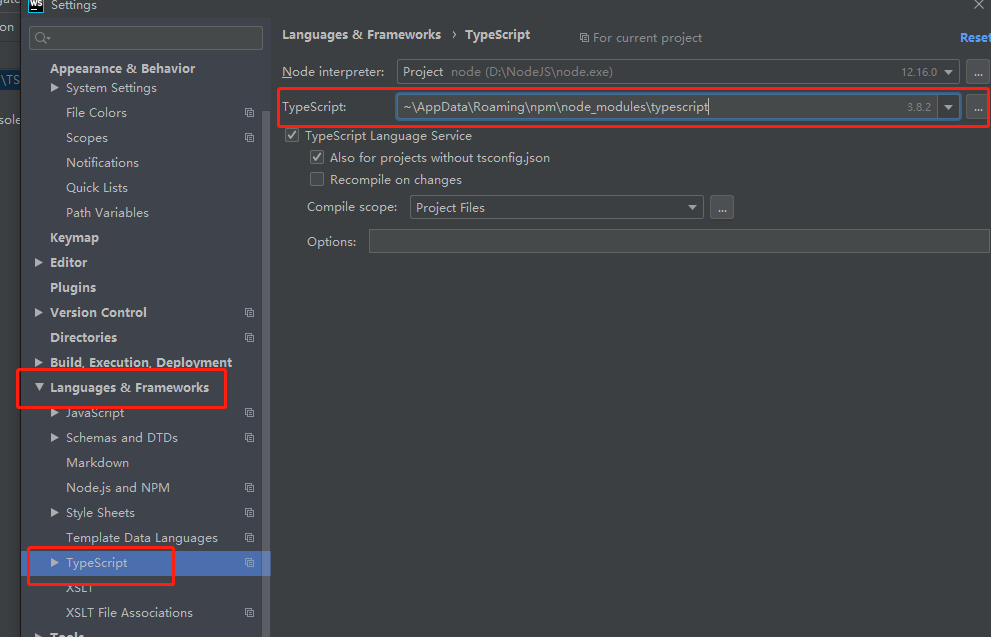Viewport: 991px width, 637px height.
Task: Open the Compile scope Project Files dropdown
Action: click(557, 207)
